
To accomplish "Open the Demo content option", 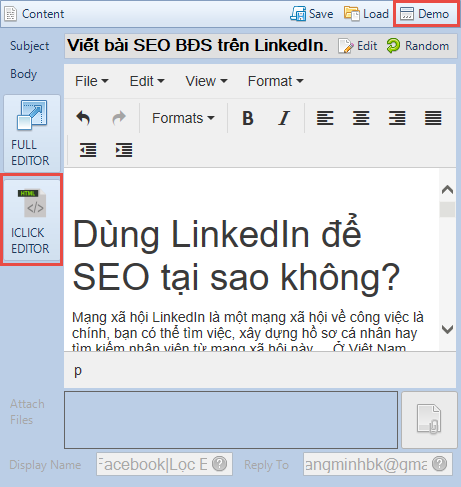I will click(x=426, y=14).
